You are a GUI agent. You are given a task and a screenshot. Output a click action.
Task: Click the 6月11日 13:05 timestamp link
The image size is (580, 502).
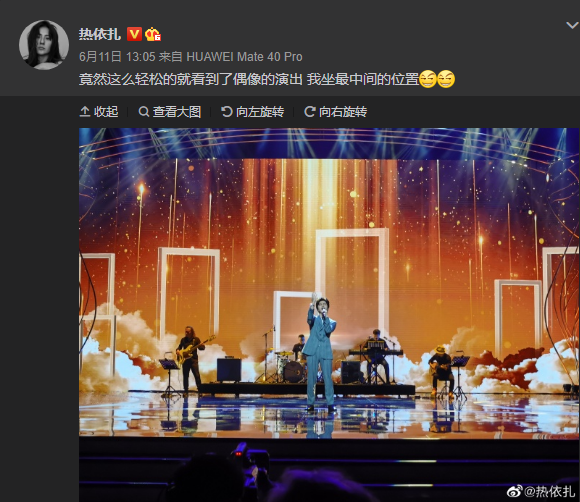tap(117, 57)
